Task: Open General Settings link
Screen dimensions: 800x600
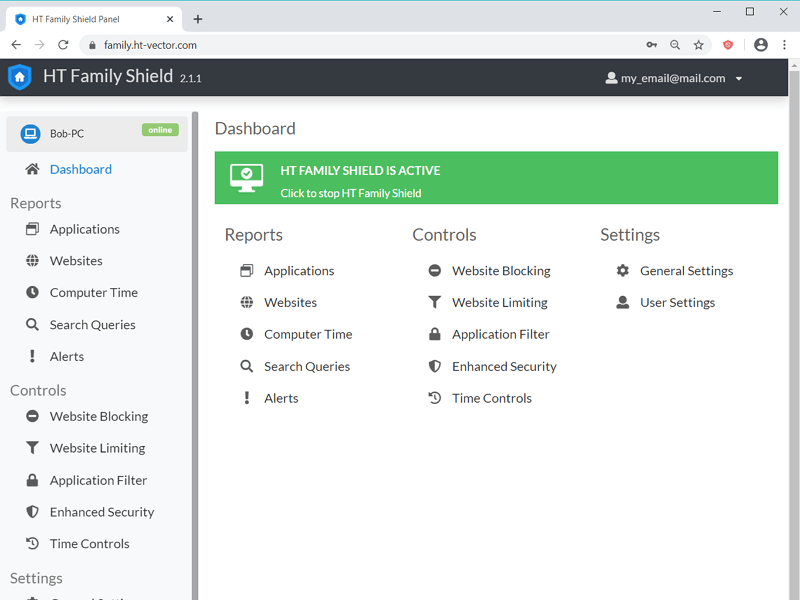Action: coord(687,271)
